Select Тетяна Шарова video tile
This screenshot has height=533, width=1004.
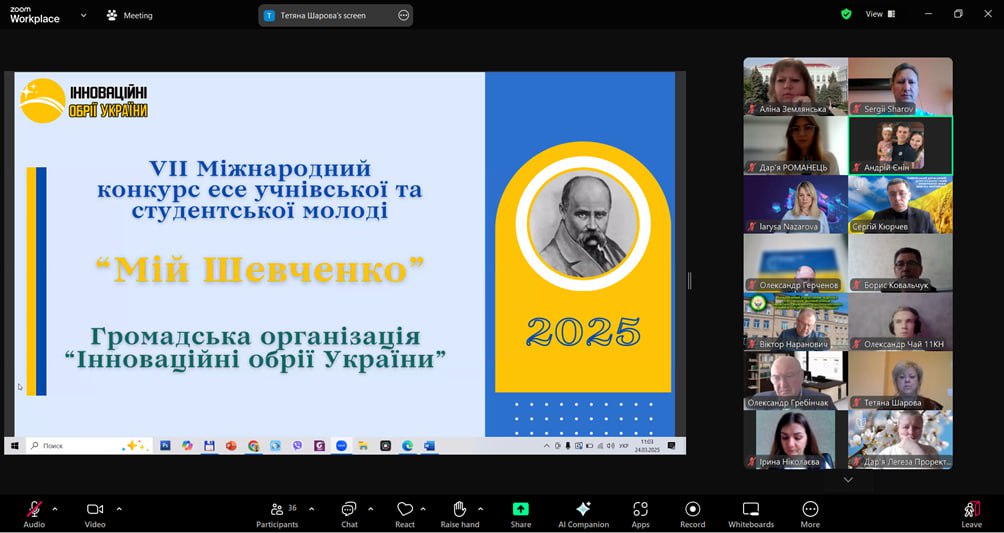click(x=900, y=381)
